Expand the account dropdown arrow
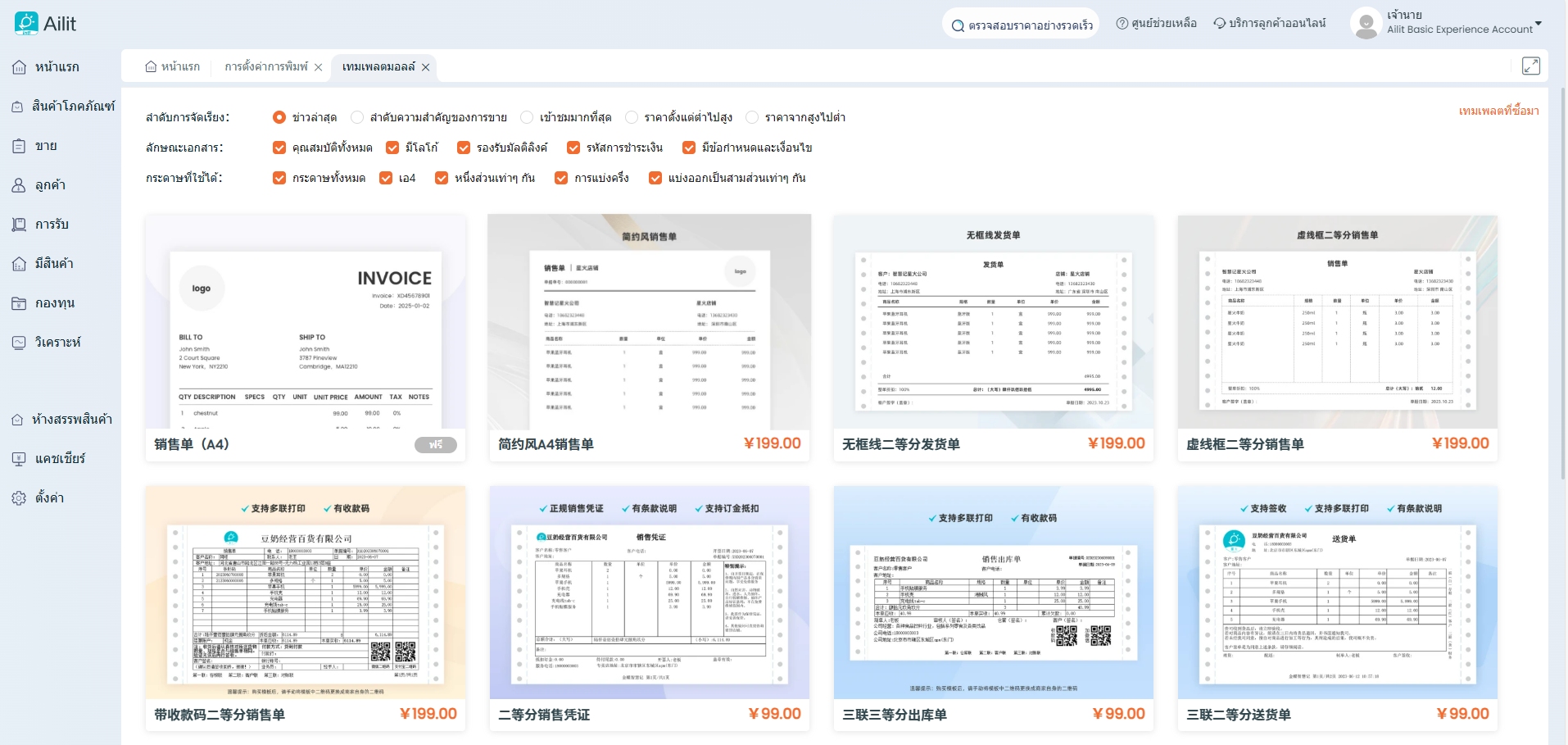The width and height of the screenshot is (1568, 745). [x=1538, y=24]
